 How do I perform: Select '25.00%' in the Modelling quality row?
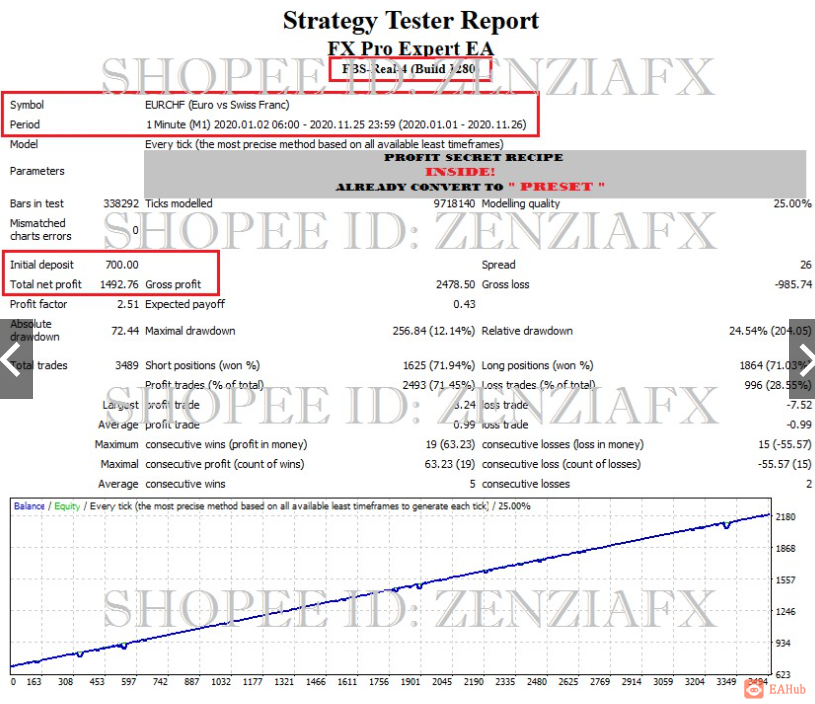point(792,203)
